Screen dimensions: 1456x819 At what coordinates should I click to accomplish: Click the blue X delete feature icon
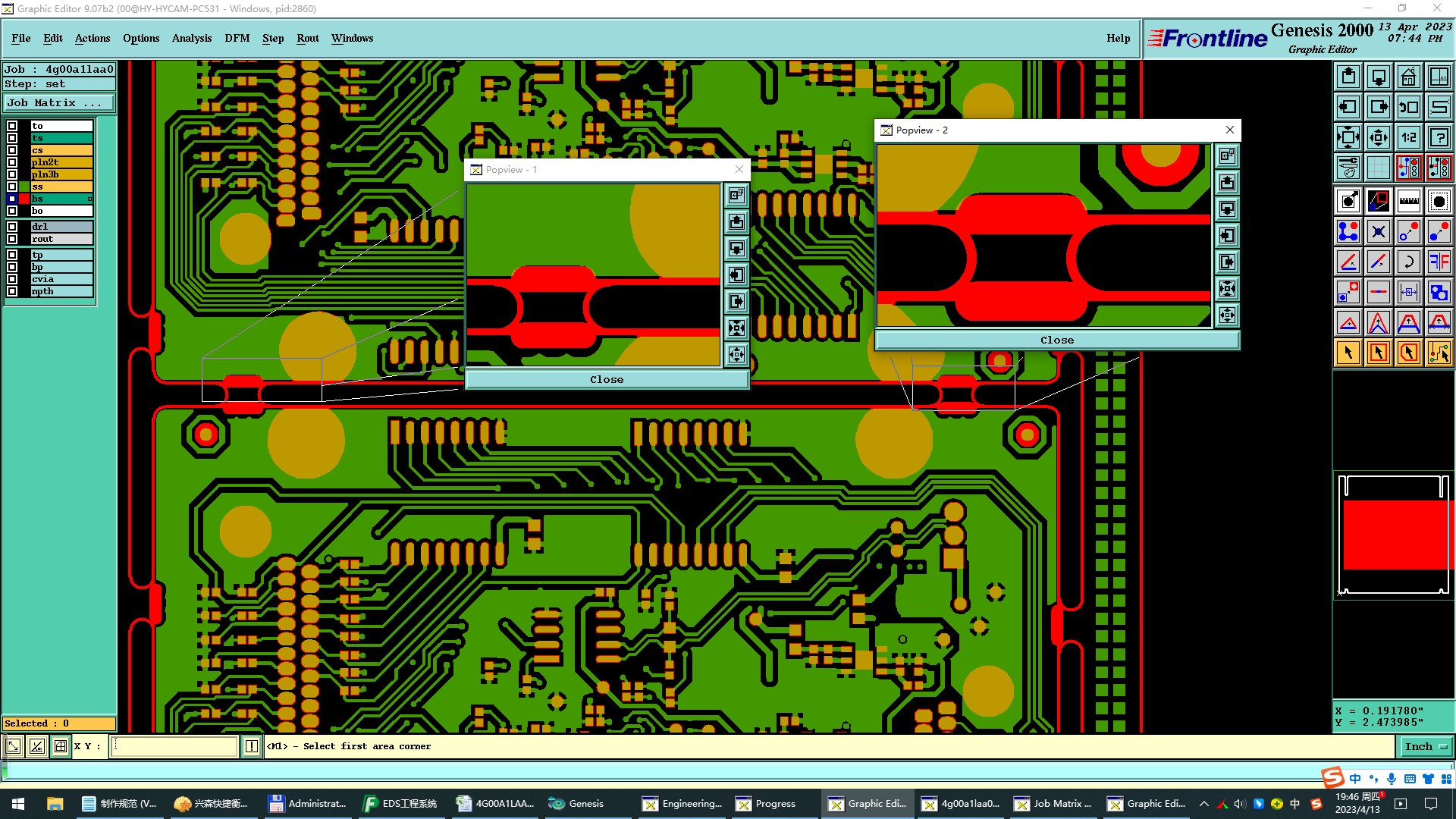click(1379, 231)
